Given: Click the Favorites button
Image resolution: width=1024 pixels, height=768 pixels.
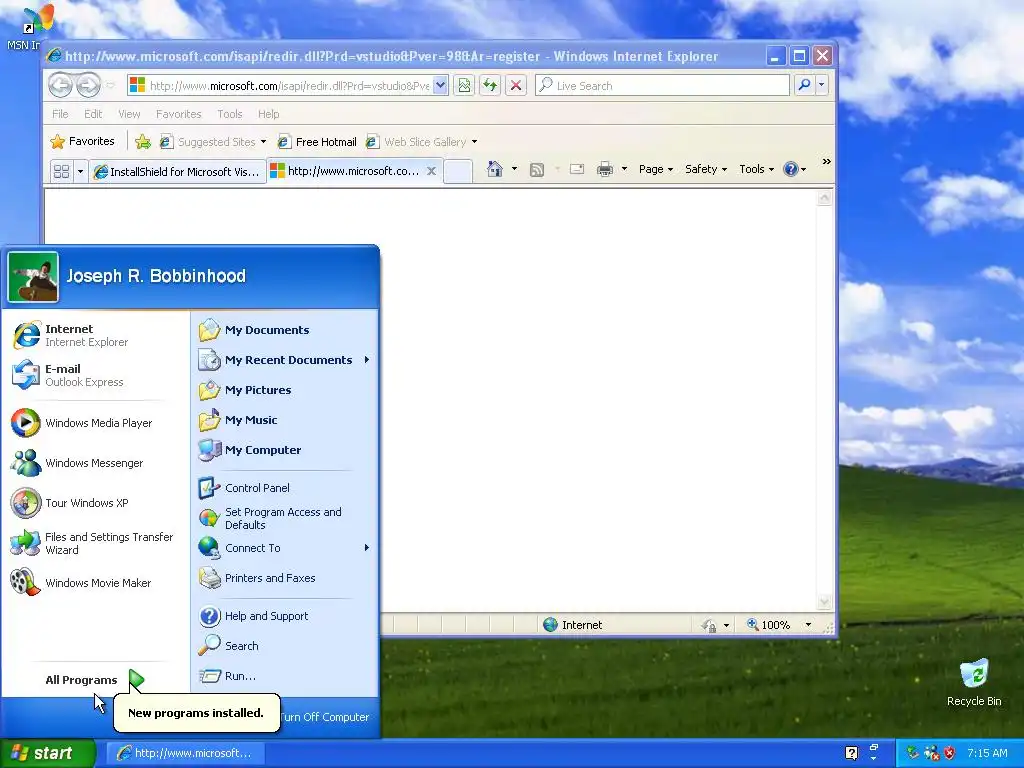Looking at the screenshot, I should [x=83, y=141].
